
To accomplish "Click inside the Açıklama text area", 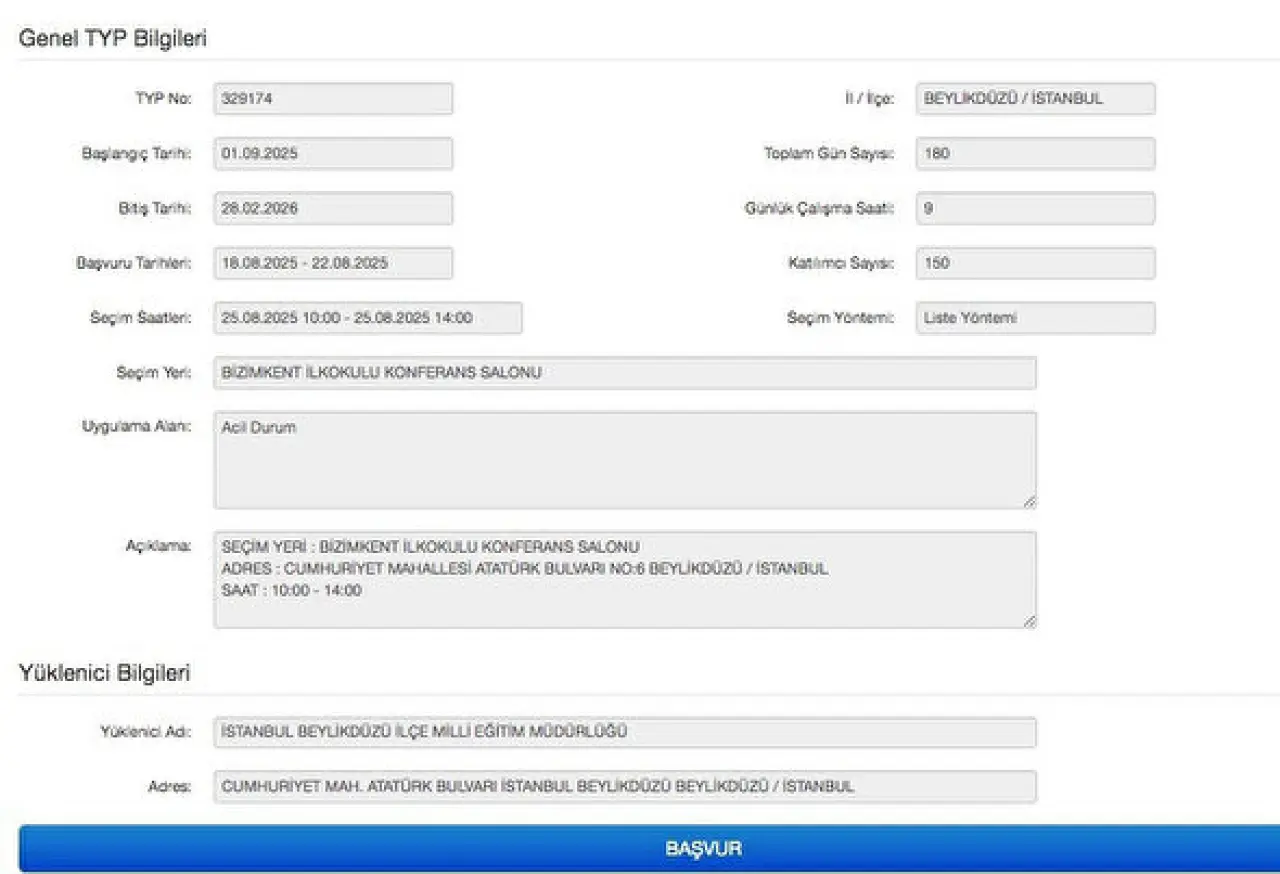I will click(x=625, y=580).
